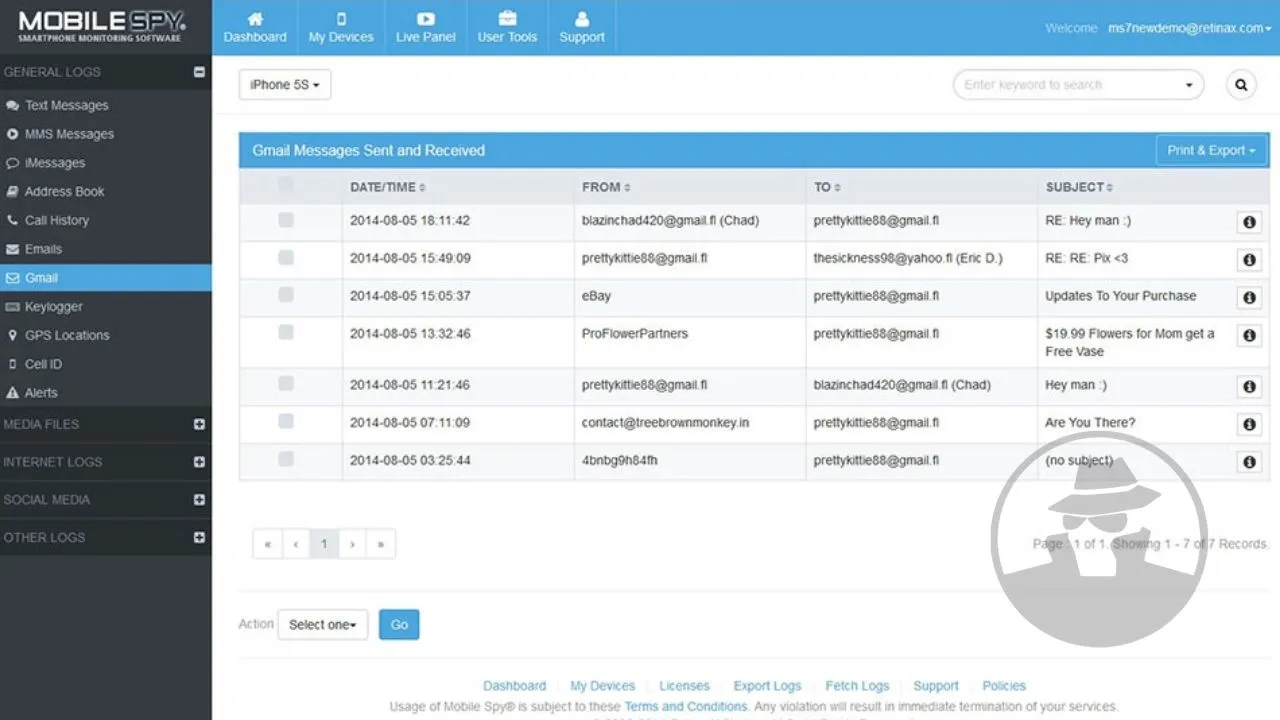Open Print & Export dropdown
Image resolution: width=1280 pixels, height=720 pixels.
point(1212,151)
